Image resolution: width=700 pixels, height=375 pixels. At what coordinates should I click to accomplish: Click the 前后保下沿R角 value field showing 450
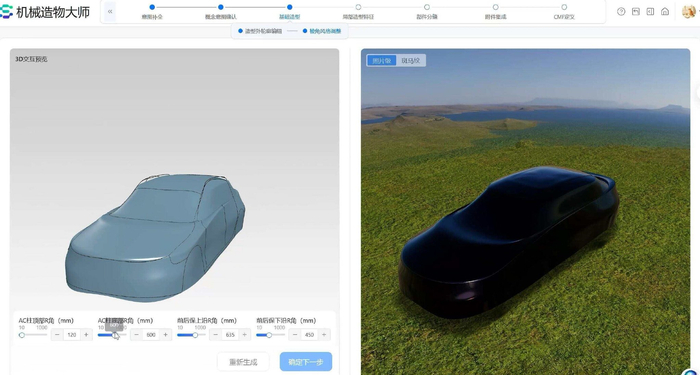309,334
